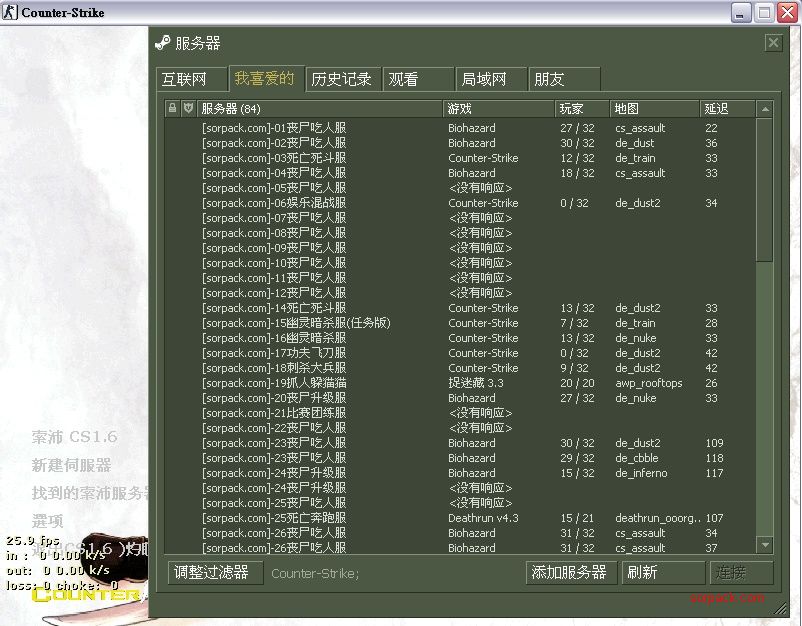The width and height of the screenshot is (802, 626).
Task: Sort by the 地图 column header
Action: coord(654,108)
